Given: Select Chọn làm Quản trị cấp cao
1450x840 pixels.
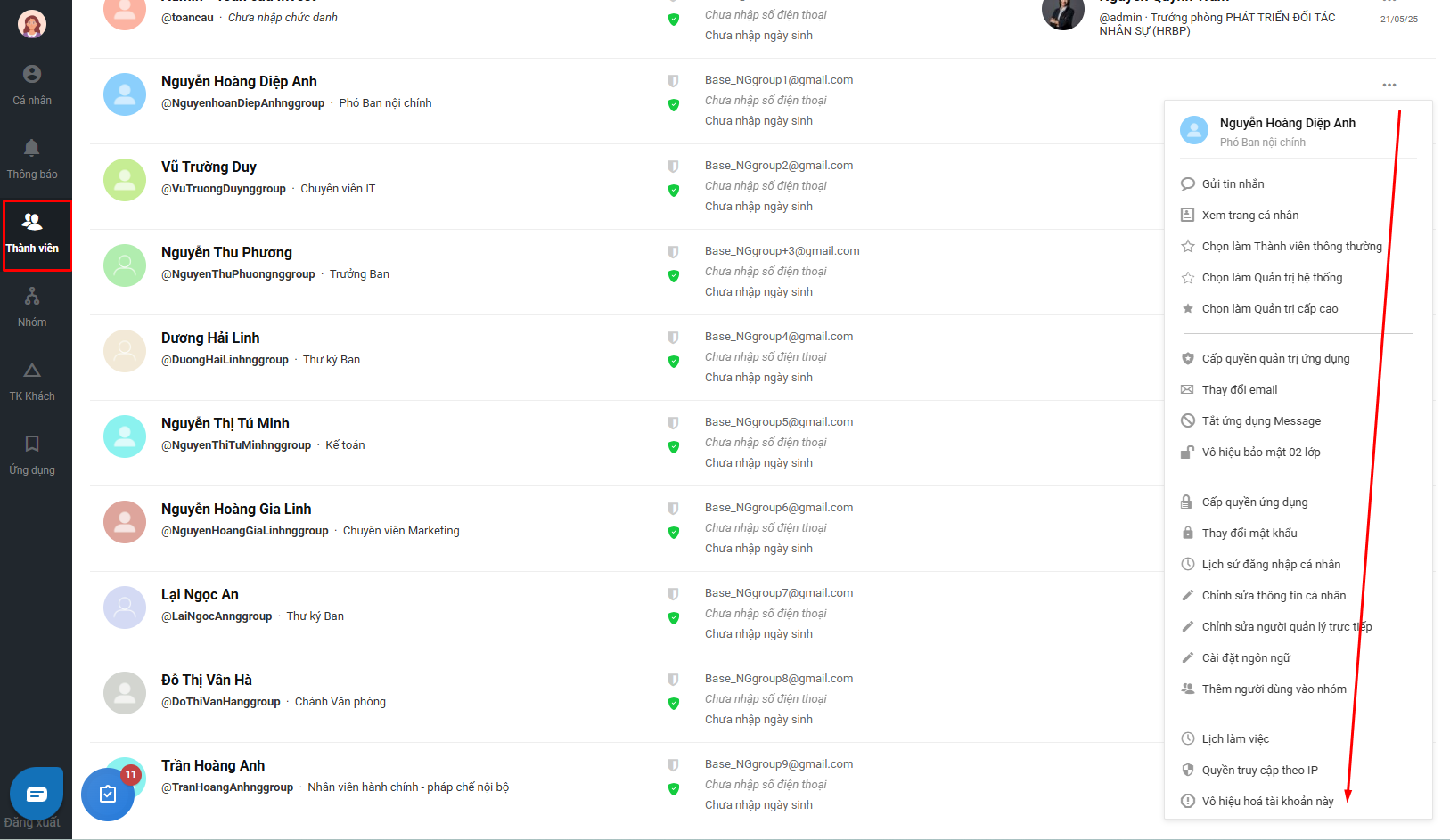Looking at the screenshot, I should [1270, 308].
